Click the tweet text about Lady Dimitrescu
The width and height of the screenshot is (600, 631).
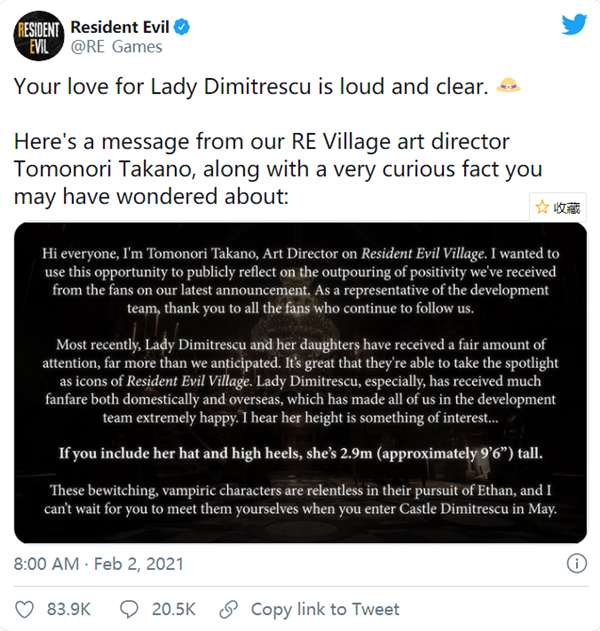pos(250,88)
